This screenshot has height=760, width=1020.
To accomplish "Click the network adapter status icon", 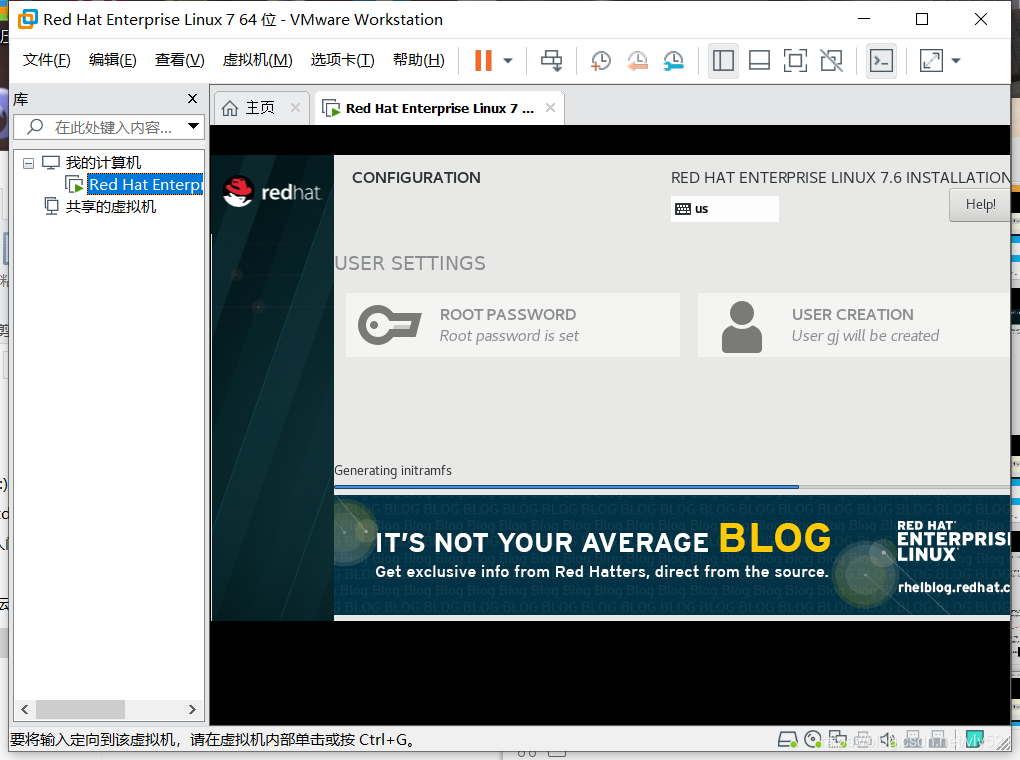I will click(x=838, y=740).
